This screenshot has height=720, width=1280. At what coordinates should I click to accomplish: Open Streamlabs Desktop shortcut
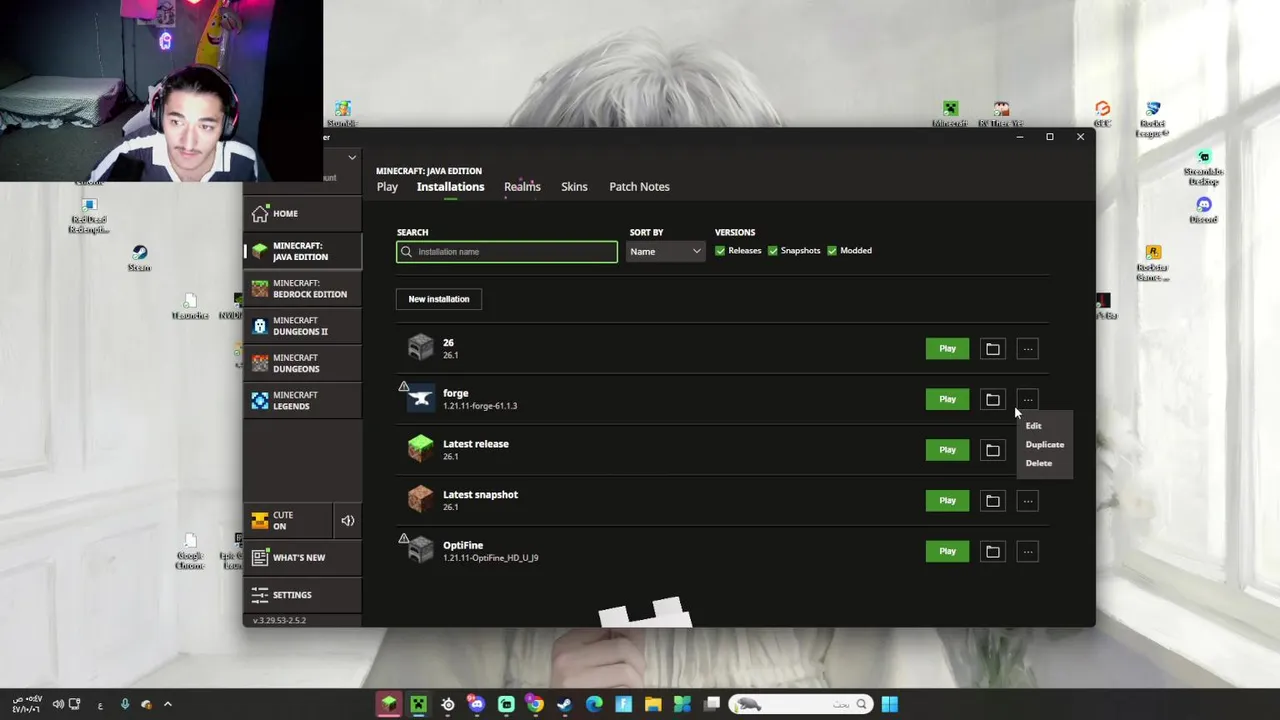pyautogui.click(x=1203, y=167)
